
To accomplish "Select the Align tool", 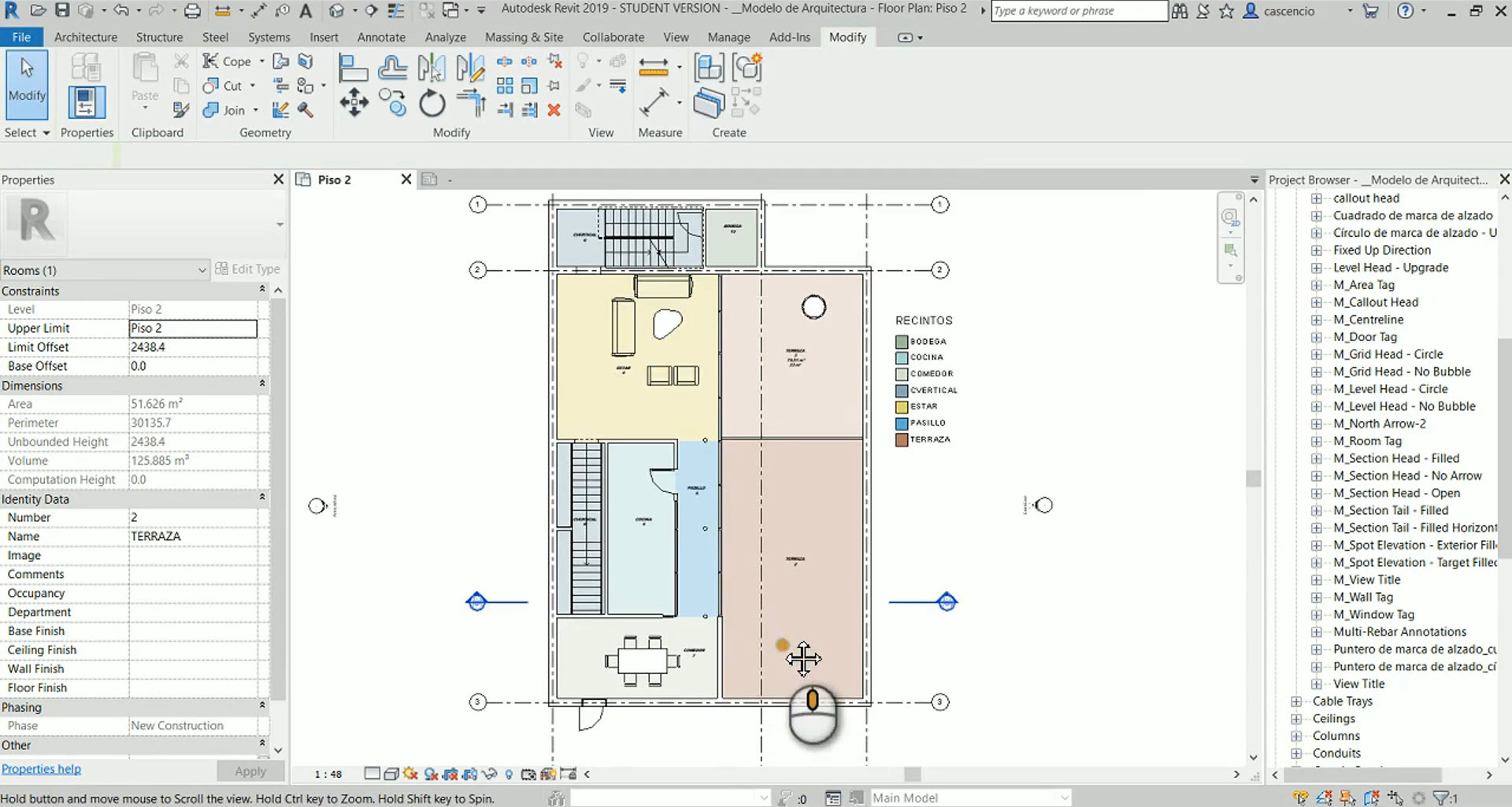I will click(x=353, y=68).
